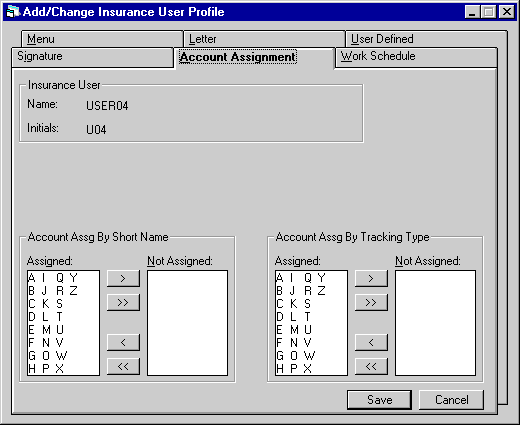
Task: Click the title bar application icon
Action: tap(13, 12)
